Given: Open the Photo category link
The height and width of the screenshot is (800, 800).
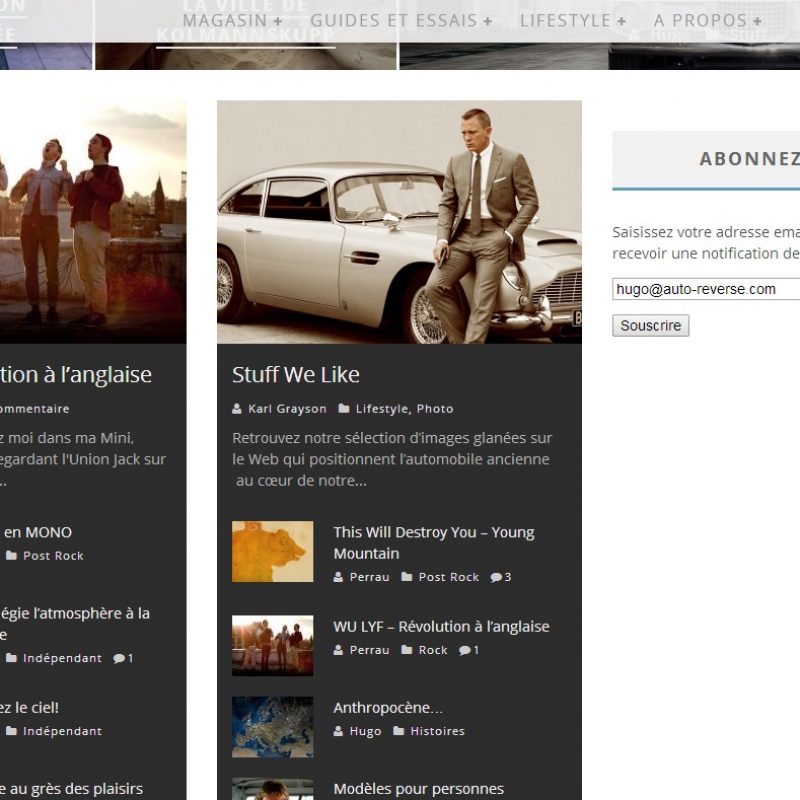Looking at the screenshot, I should click(x=435, y=409).
